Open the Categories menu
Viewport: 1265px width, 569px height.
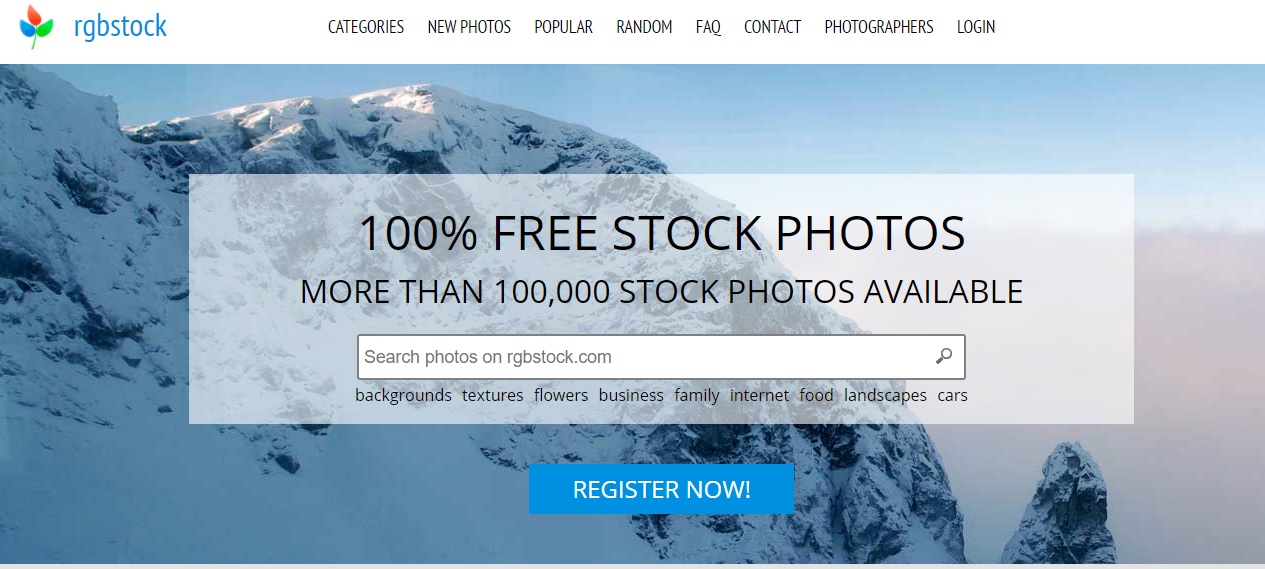point(366,27)
